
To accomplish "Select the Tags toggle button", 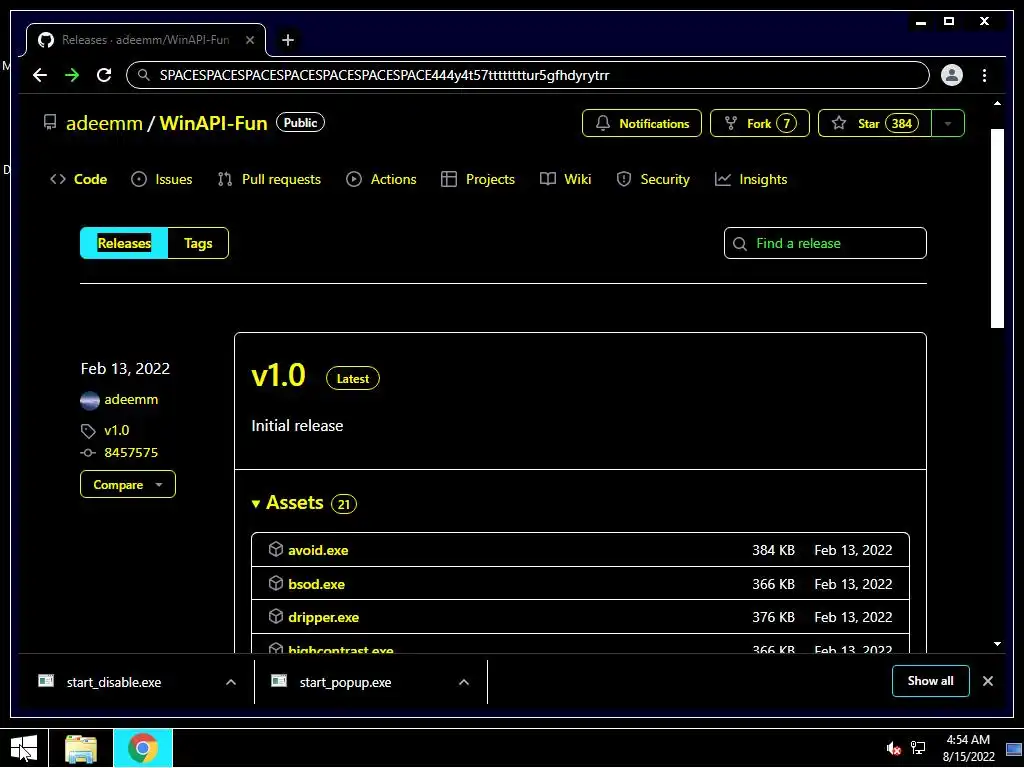I will click(198, 243).
